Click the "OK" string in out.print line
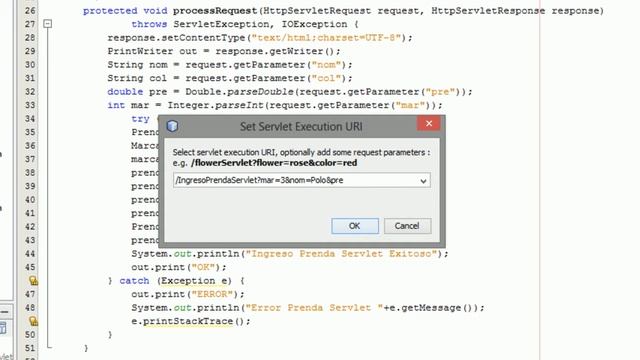The image size is (640, 360). point(203,267)
